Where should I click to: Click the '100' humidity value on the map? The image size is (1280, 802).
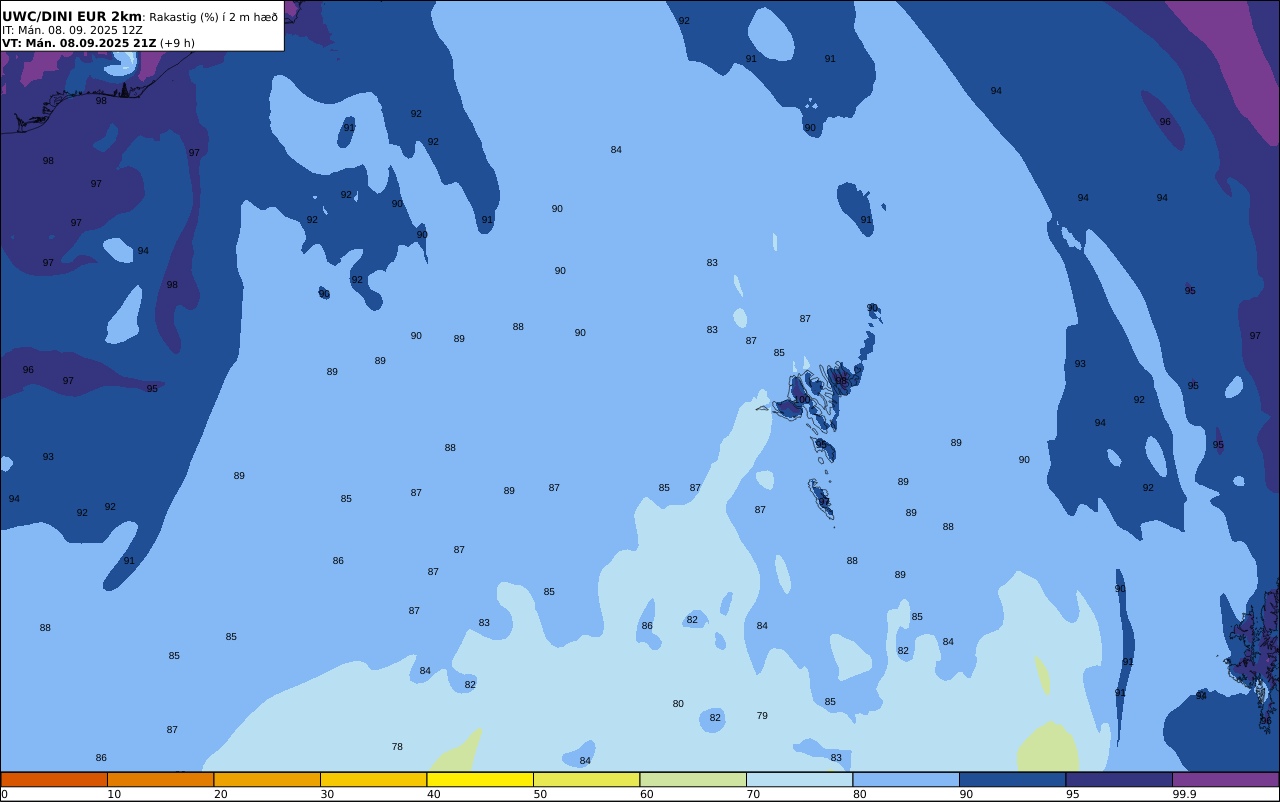tap(802, 399)
